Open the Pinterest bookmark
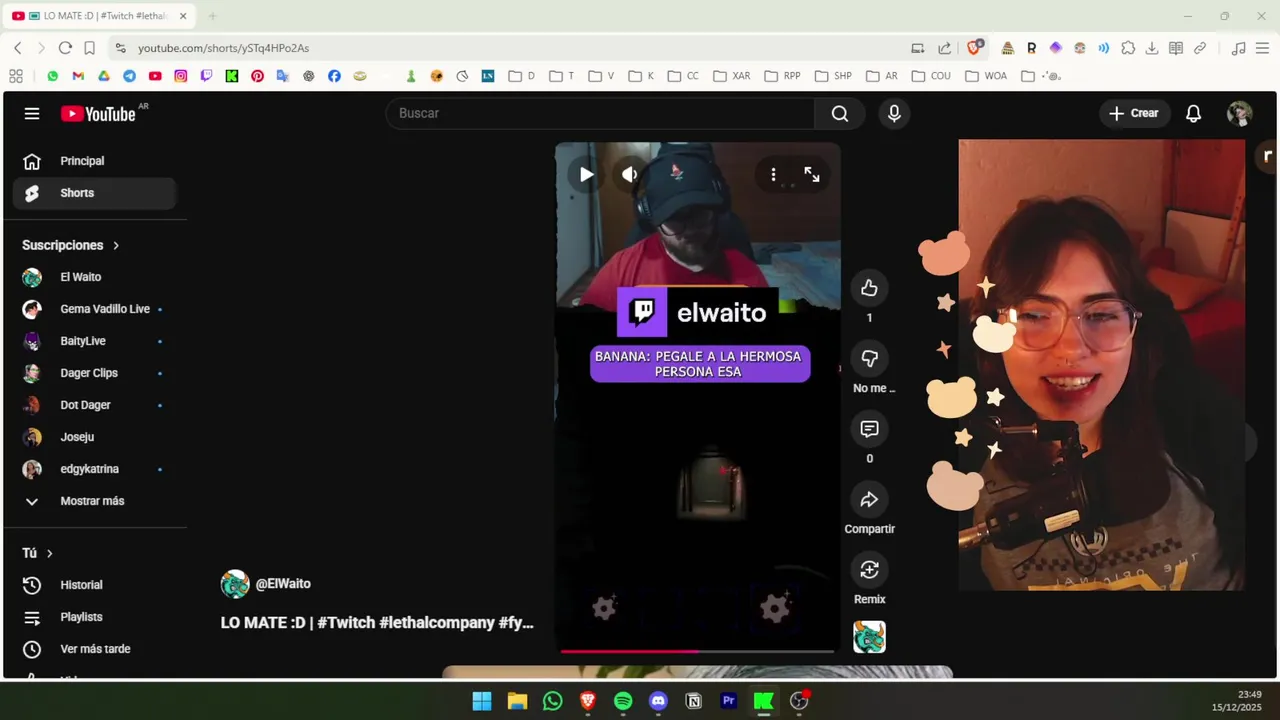This screenshot has width=1280, height=720. (x=257, y=76)
